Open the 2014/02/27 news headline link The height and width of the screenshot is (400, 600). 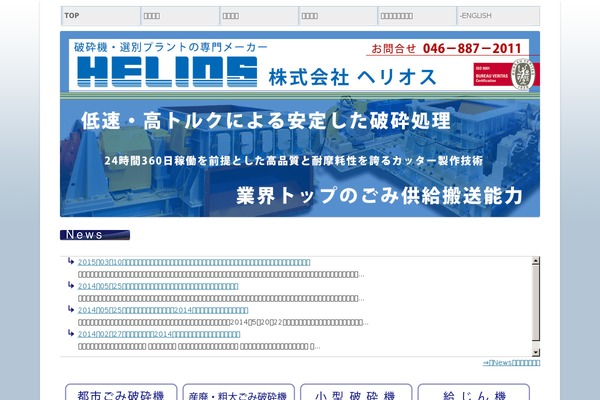(159, 334)
